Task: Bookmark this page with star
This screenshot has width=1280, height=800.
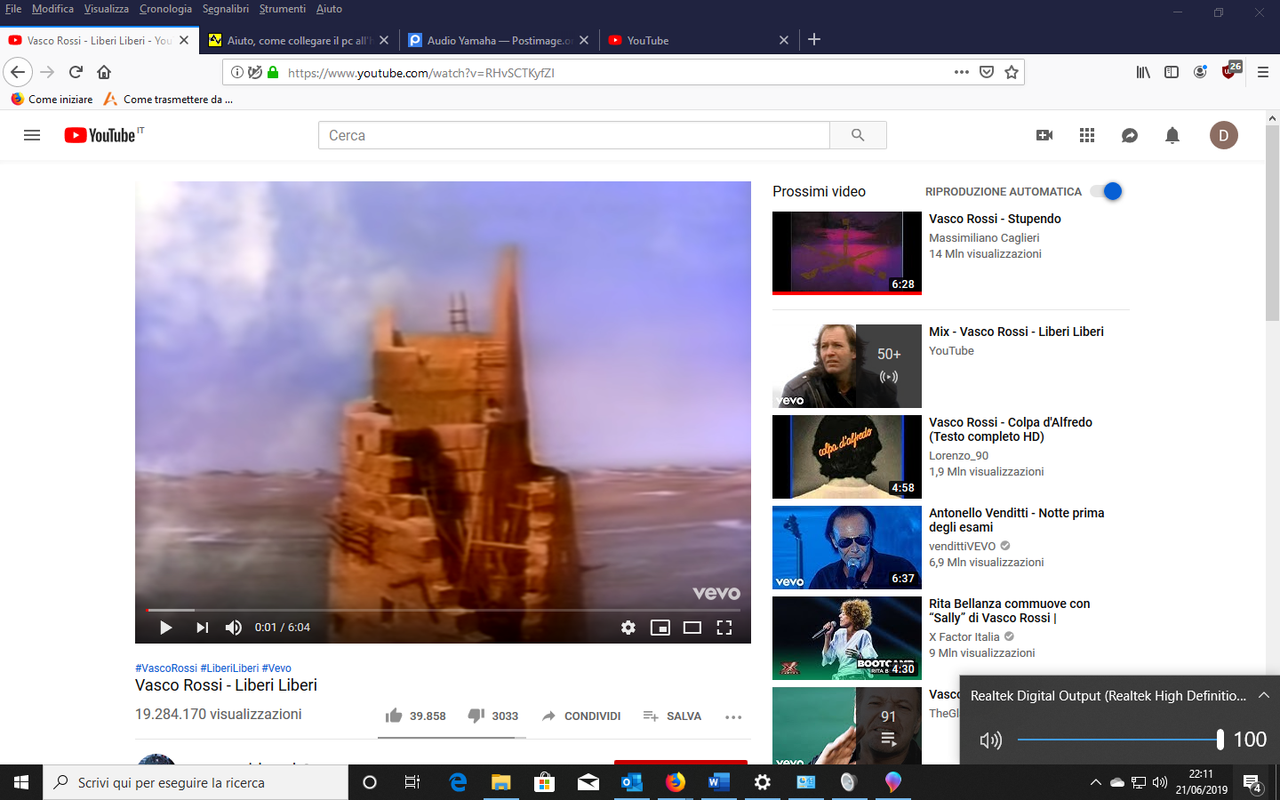Action: (1011, 72)
